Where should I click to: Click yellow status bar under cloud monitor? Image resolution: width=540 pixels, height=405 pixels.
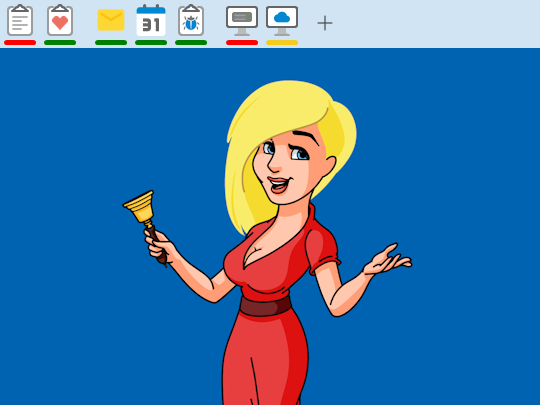282,42
